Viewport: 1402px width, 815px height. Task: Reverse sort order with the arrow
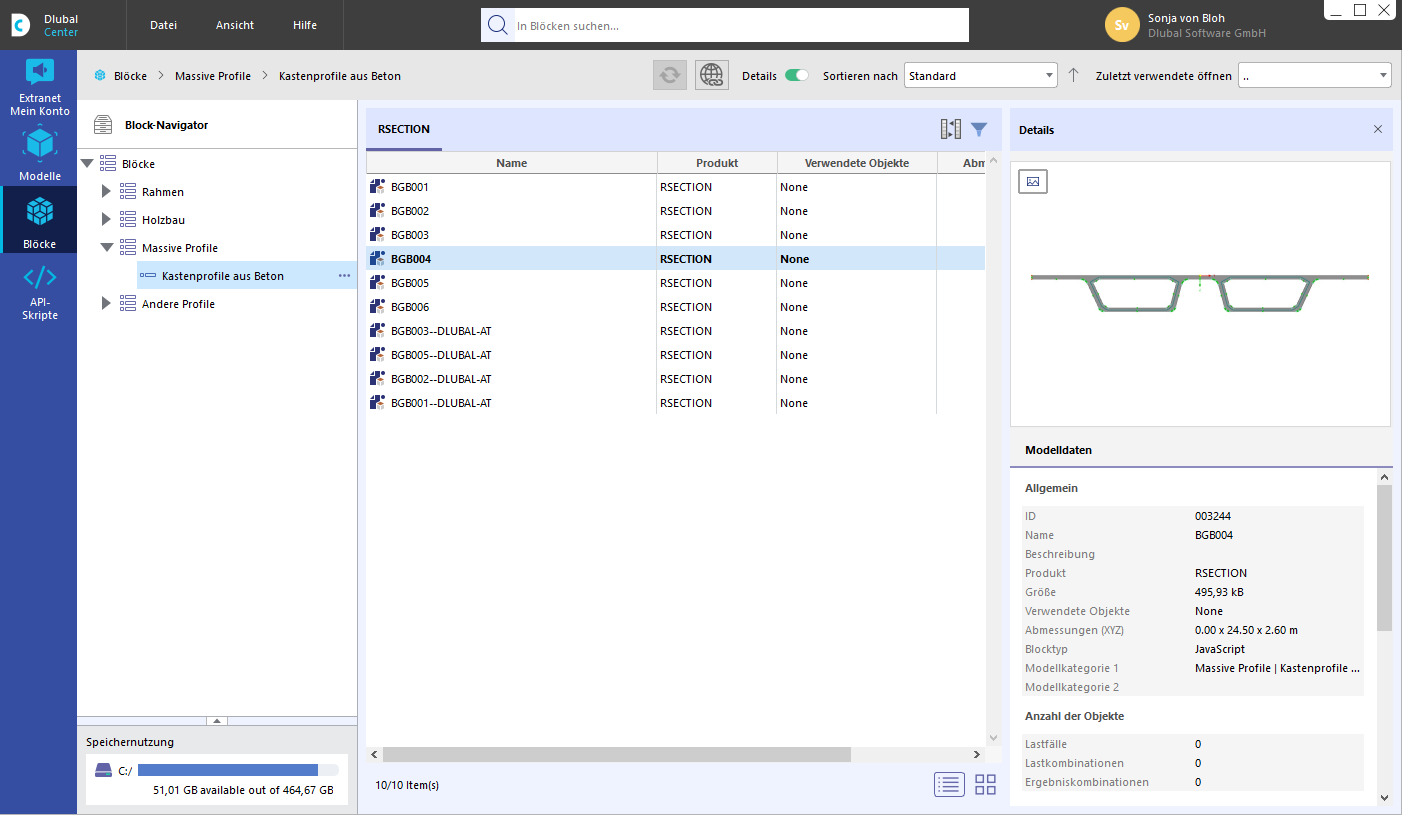click(1073, 75)
